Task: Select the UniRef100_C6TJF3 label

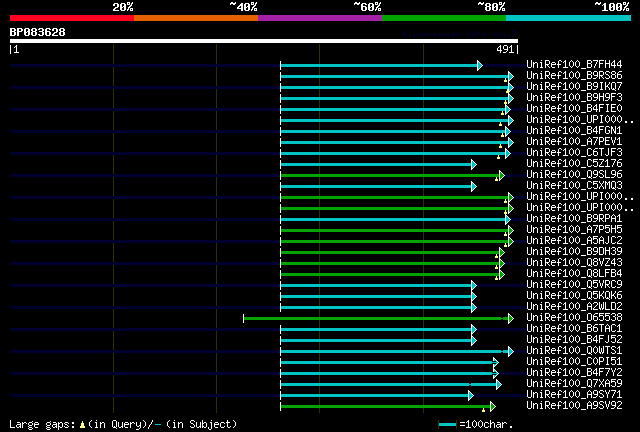Action: (x=574, y=153)
